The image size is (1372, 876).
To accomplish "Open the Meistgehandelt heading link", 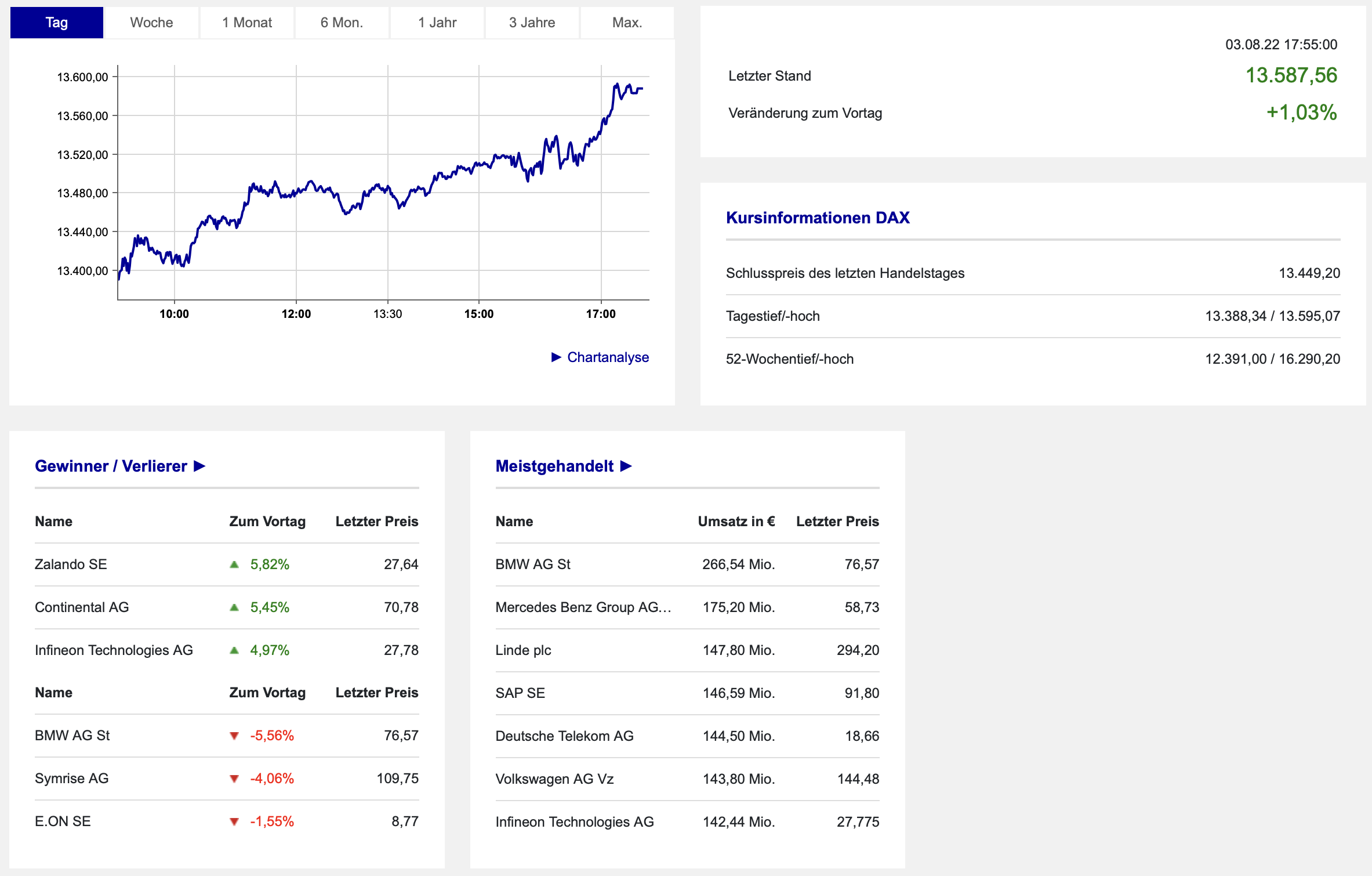I will pyautogui.click(x=554, y=466).
